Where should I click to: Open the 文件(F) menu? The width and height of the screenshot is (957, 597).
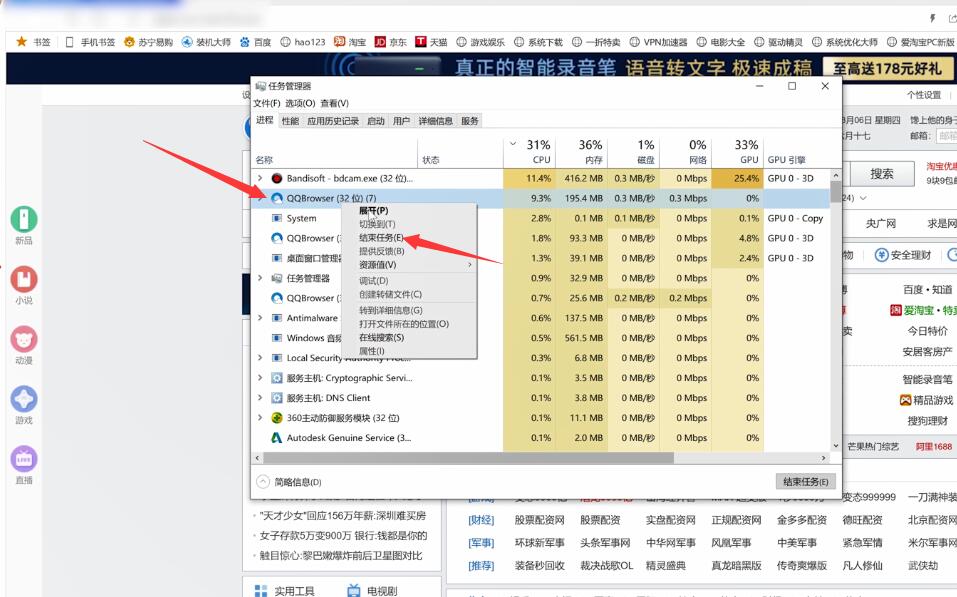coord(267,103)
